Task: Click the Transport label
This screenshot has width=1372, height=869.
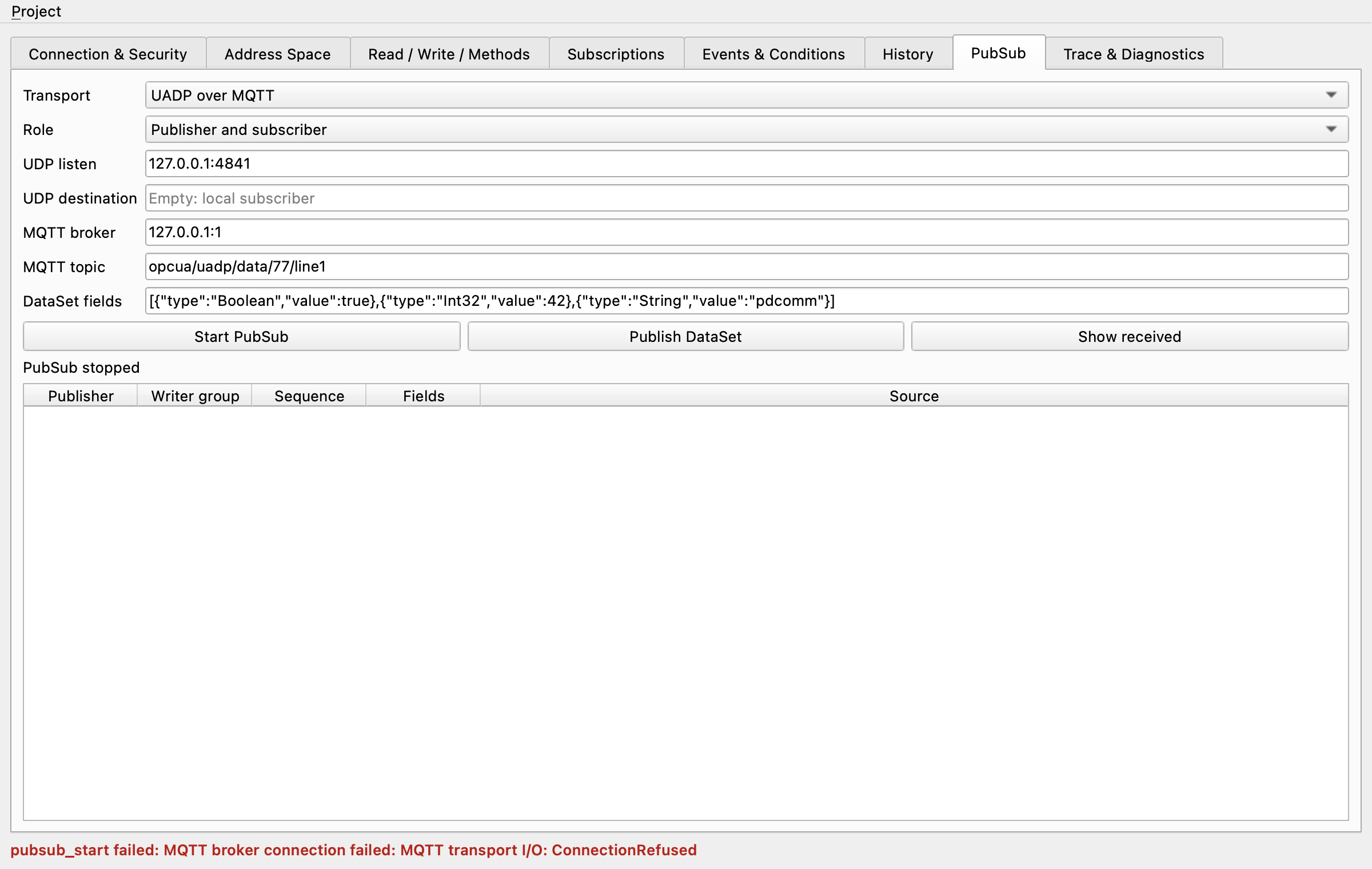Action: 57,95
